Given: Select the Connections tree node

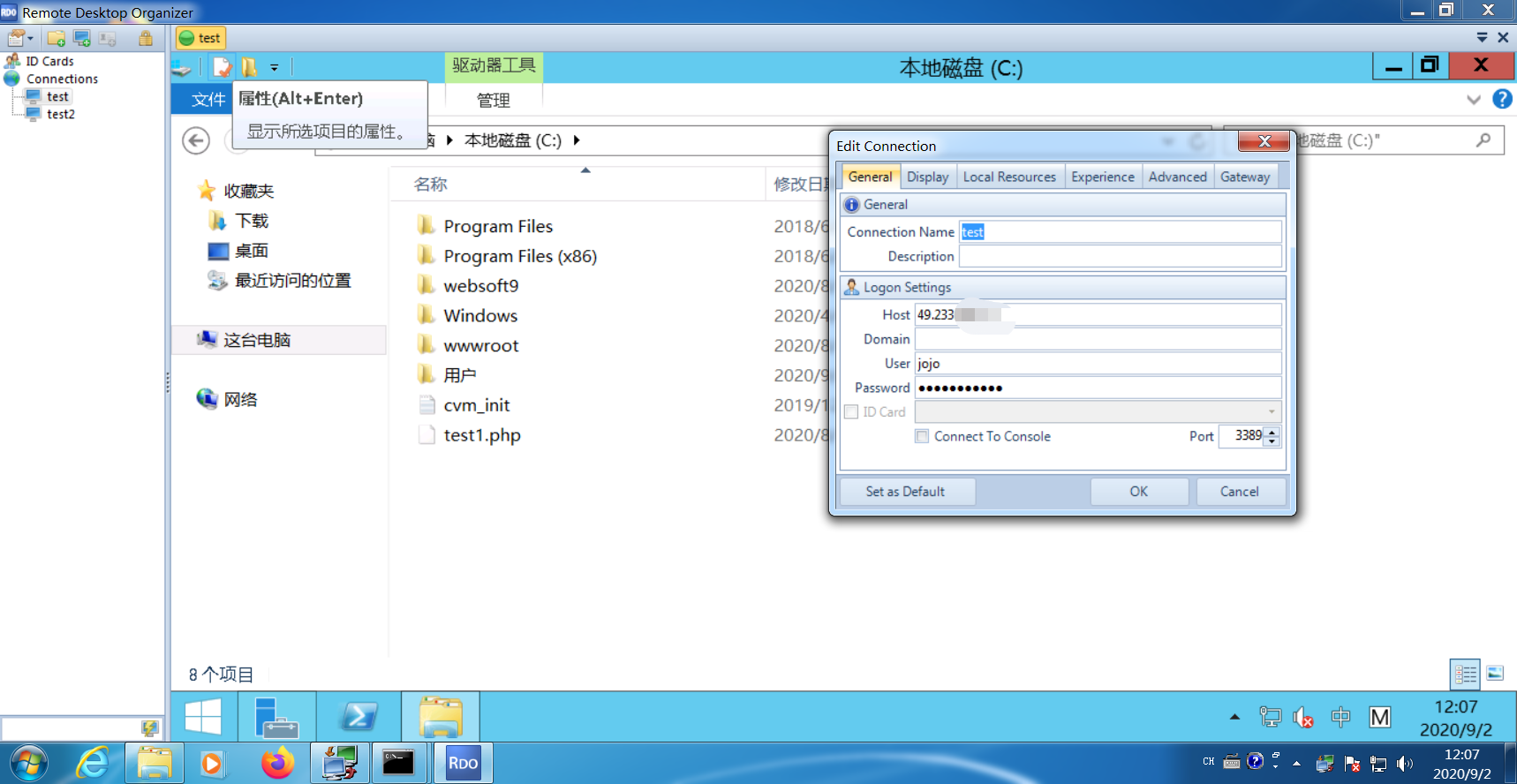Looking at the screenshot, I should coord(62,79).
